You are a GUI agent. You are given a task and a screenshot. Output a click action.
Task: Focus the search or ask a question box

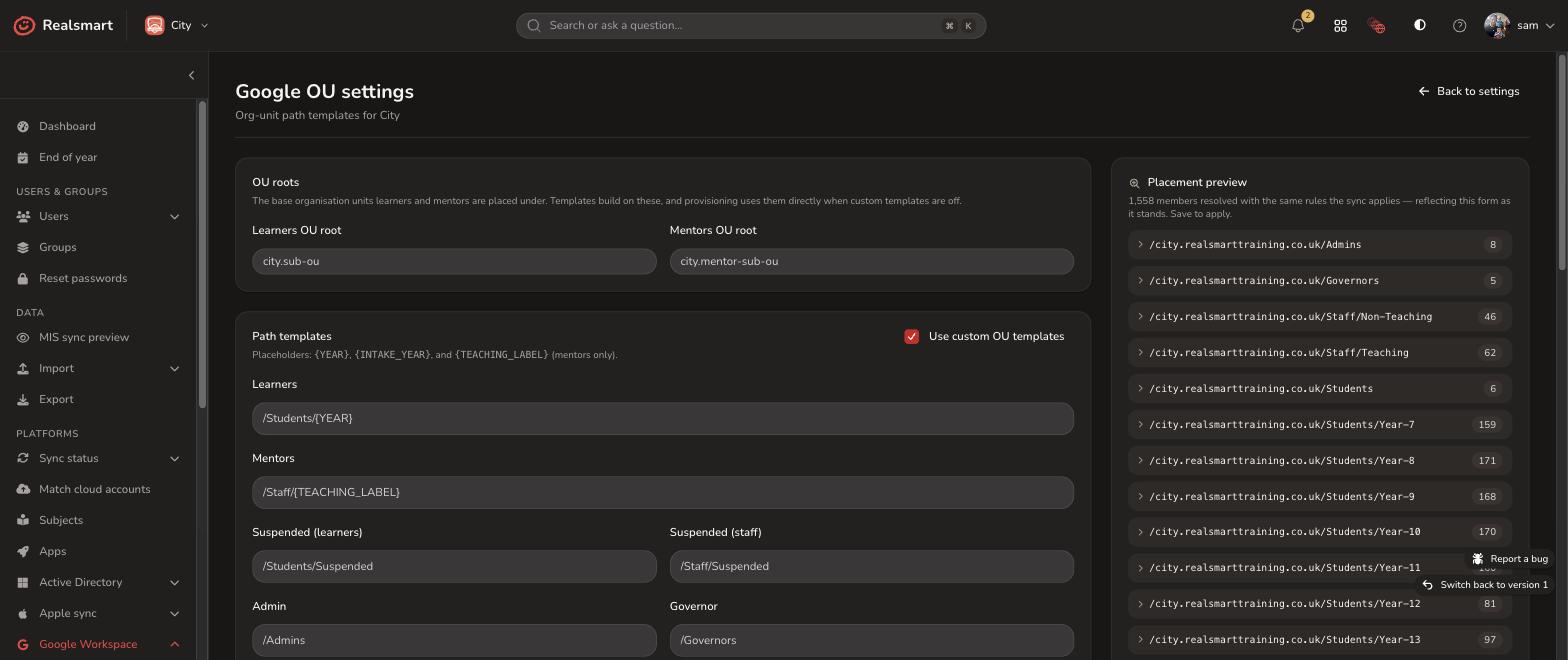751,26
